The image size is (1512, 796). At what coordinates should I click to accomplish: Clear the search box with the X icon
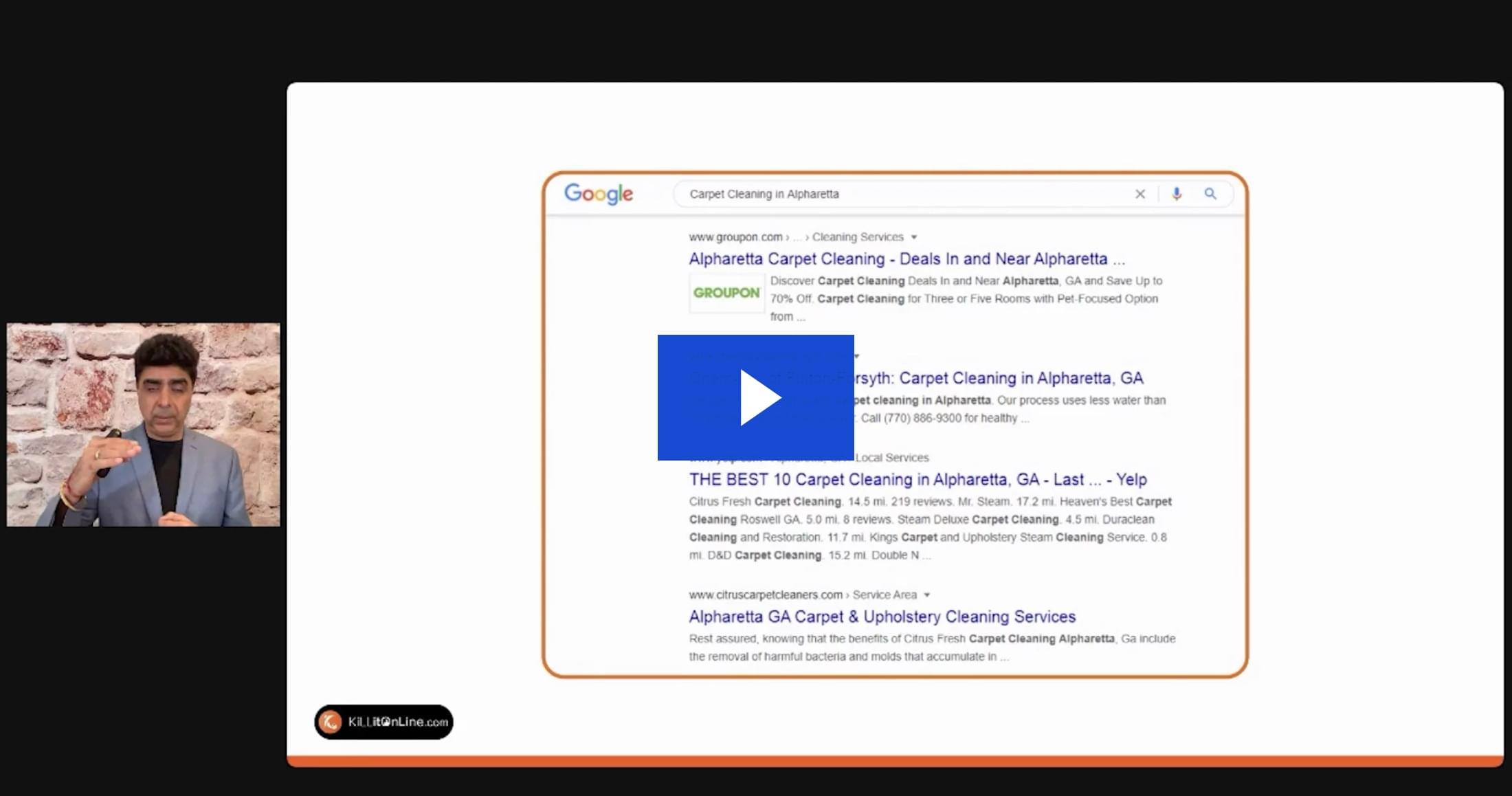(x=1140, y=194)
